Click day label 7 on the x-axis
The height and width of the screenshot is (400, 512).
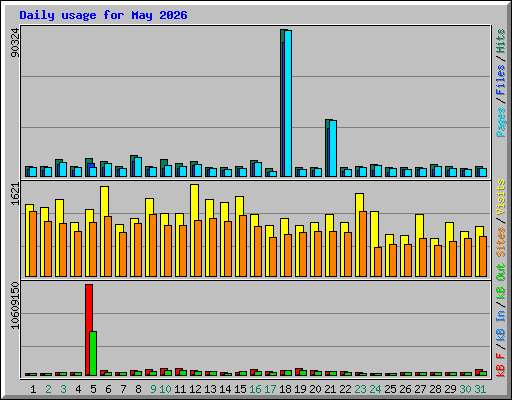[x=123, y=389]
